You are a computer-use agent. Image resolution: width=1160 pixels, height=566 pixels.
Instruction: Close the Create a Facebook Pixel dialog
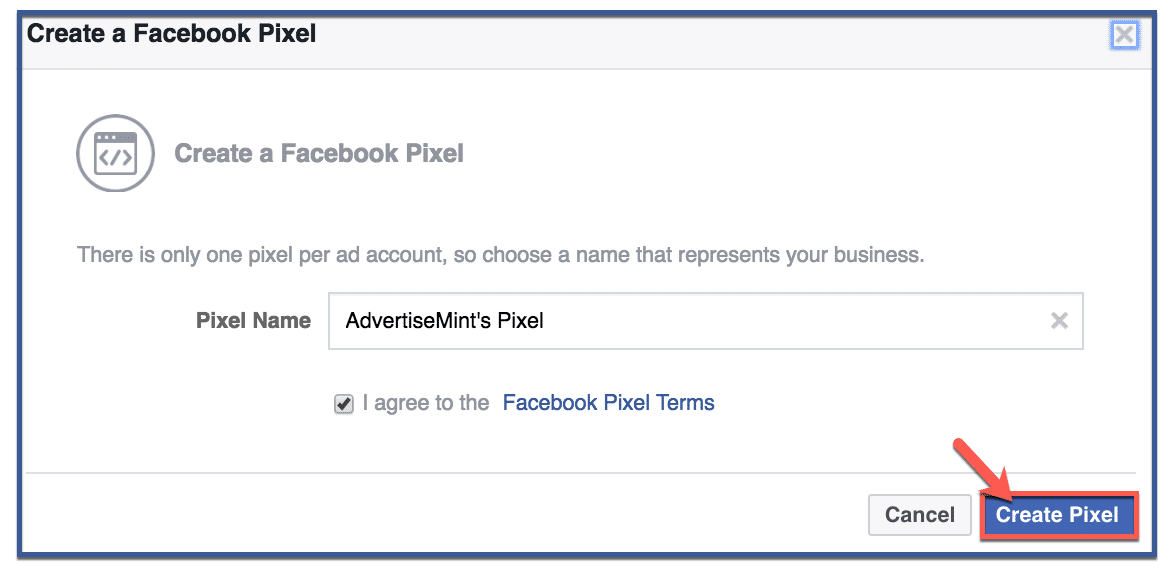1125,35
